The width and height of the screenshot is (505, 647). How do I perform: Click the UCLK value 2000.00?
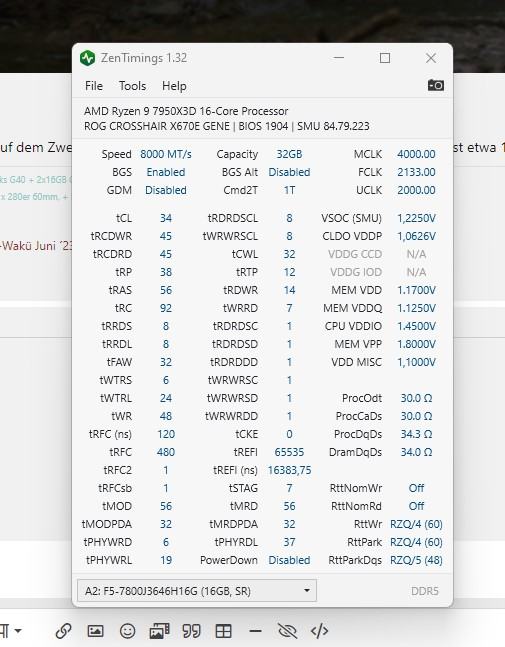(x=416, y=190)
